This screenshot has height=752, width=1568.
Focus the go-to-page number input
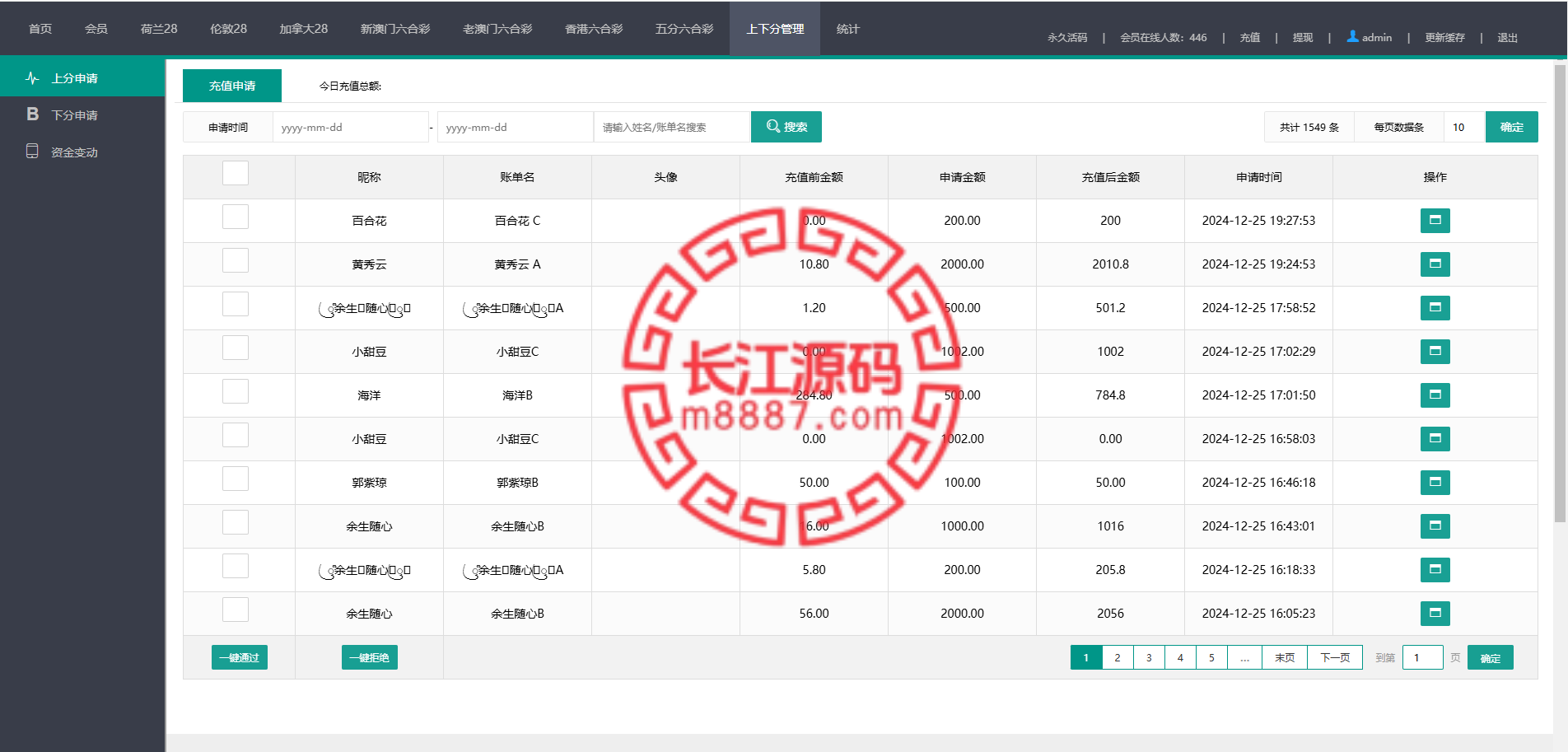[1422, 657]
